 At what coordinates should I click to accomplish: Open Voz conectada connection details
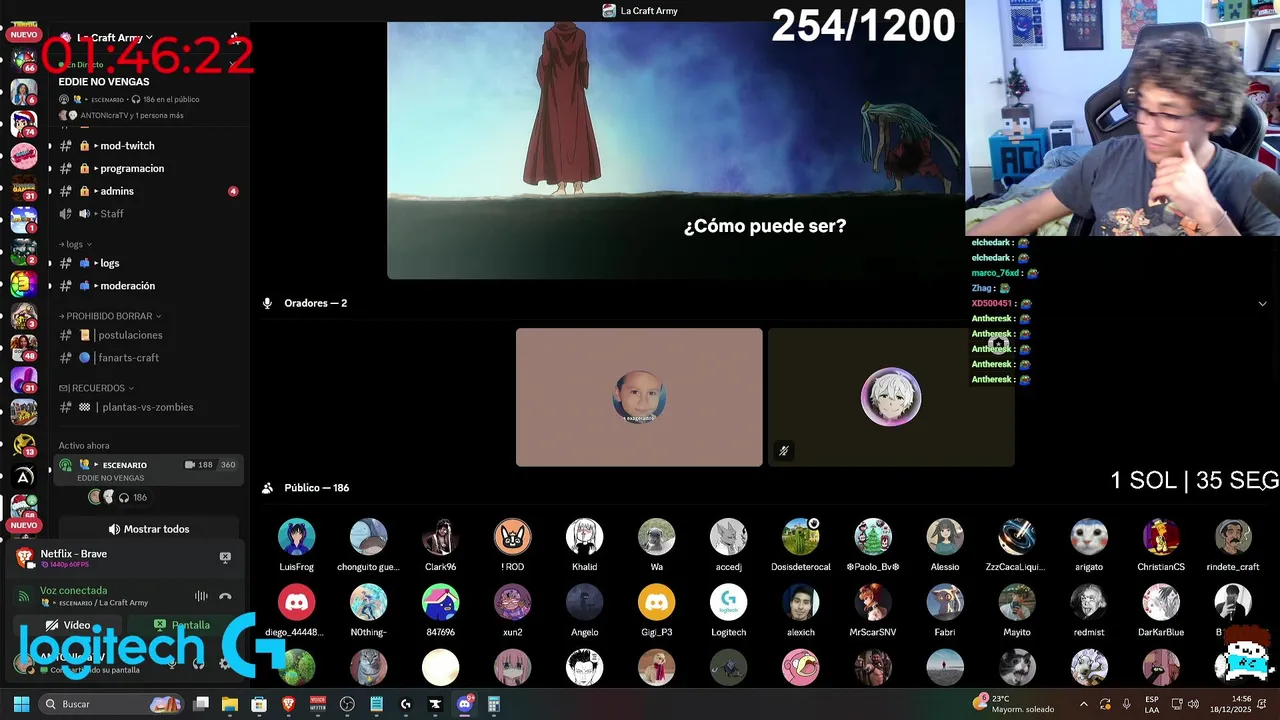73,590
